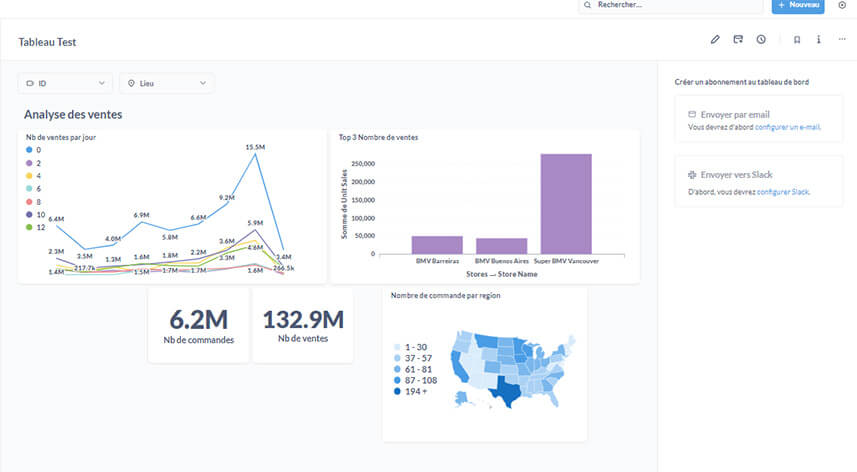Image resolution: width=857 pixels, height=472 pixels.
Task: Toggle legend series 12 green dot
Action: coord(29,227)
